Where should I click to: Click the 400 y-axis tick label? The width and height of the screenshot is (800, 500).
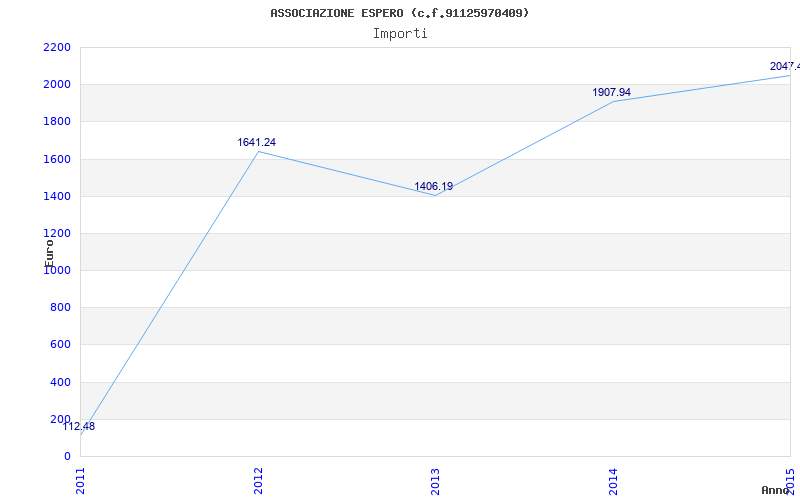click(61, 382)
